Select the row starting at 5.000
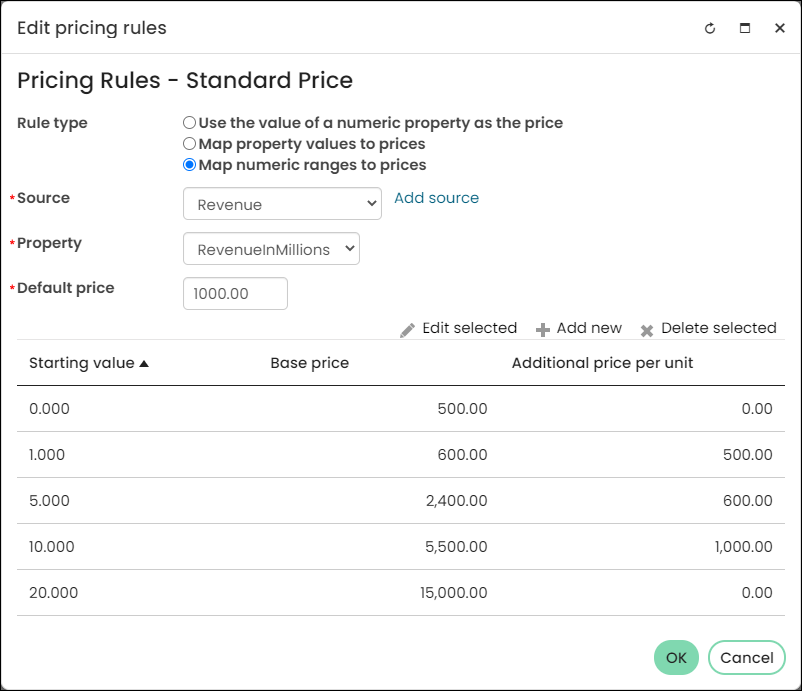 tap(401, 501)
